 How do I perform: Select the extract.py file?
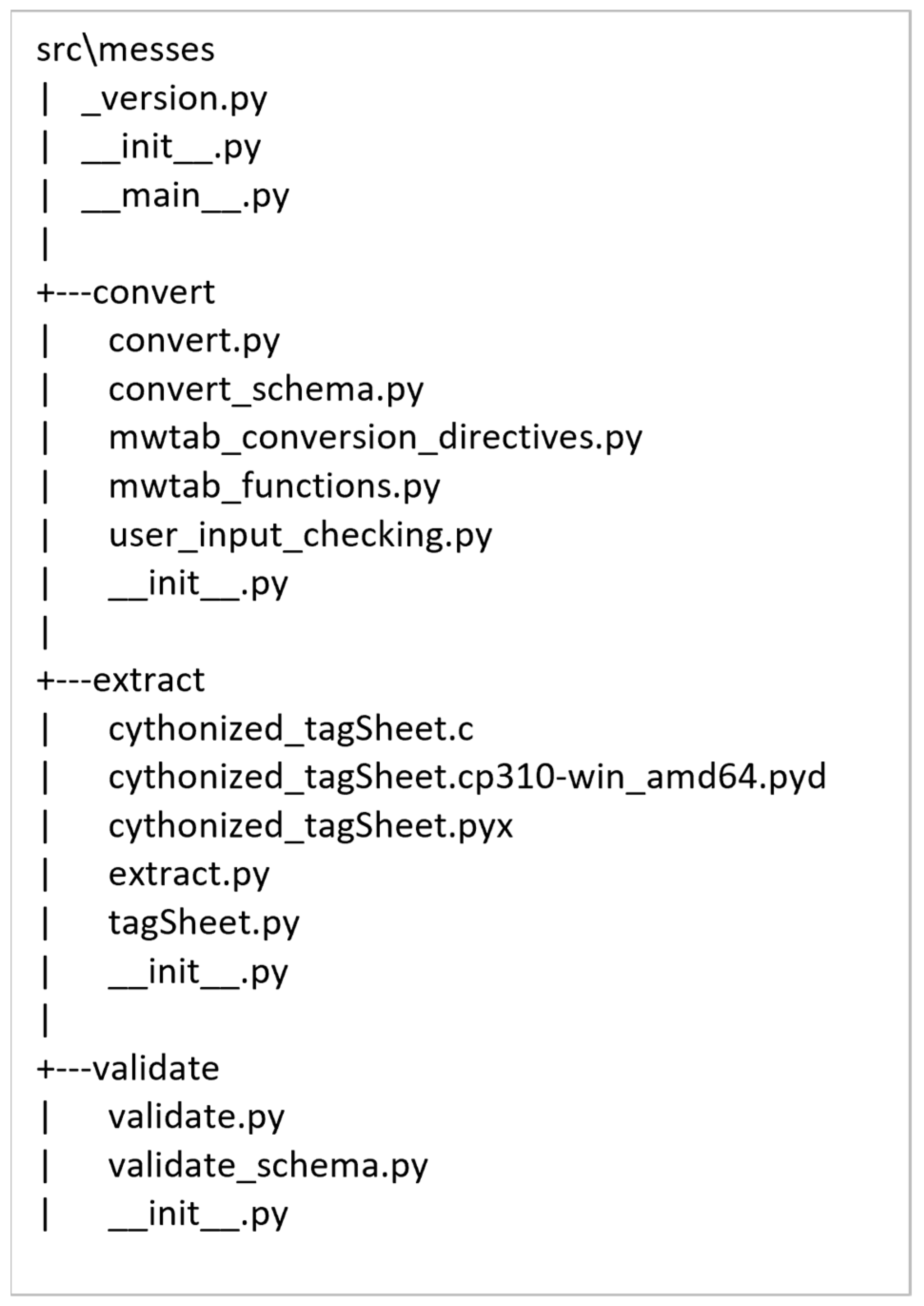pyautogui.click(x=189, y=875)
